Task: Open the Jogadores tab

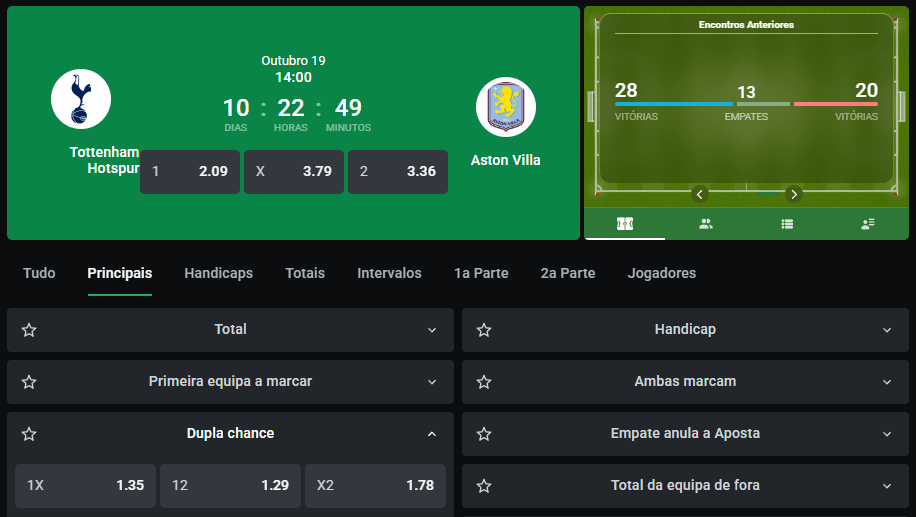Action: tap(662, 273)
